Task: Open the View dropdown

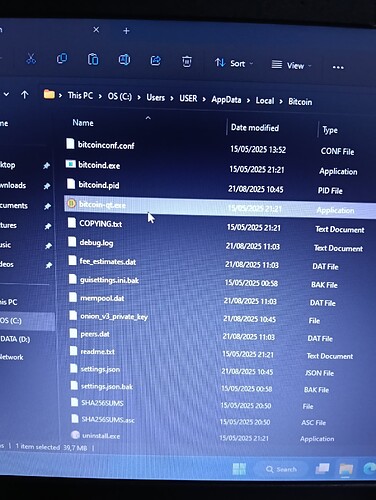Action: click(291, 65)
